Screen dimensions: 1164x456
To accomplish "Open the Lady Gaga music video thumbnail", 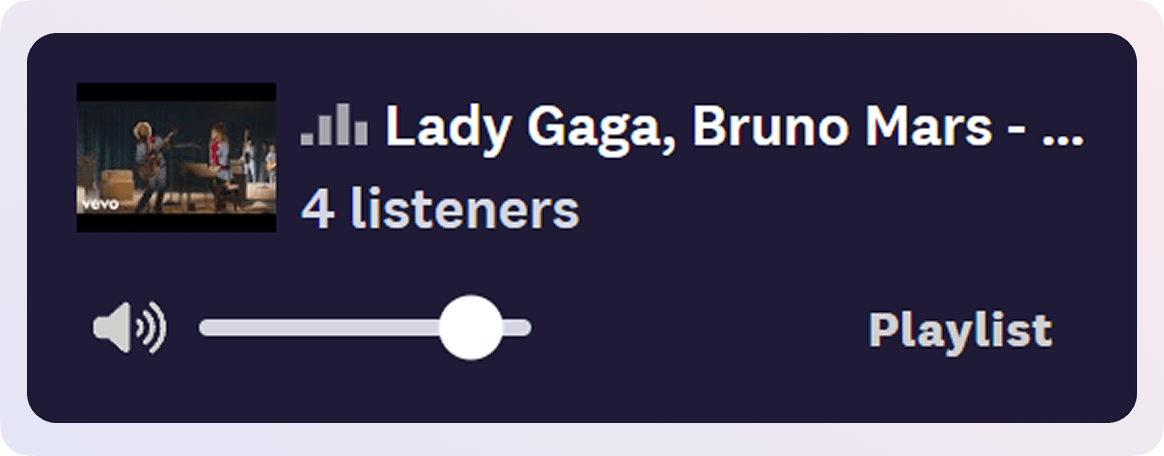I will 176,157.
